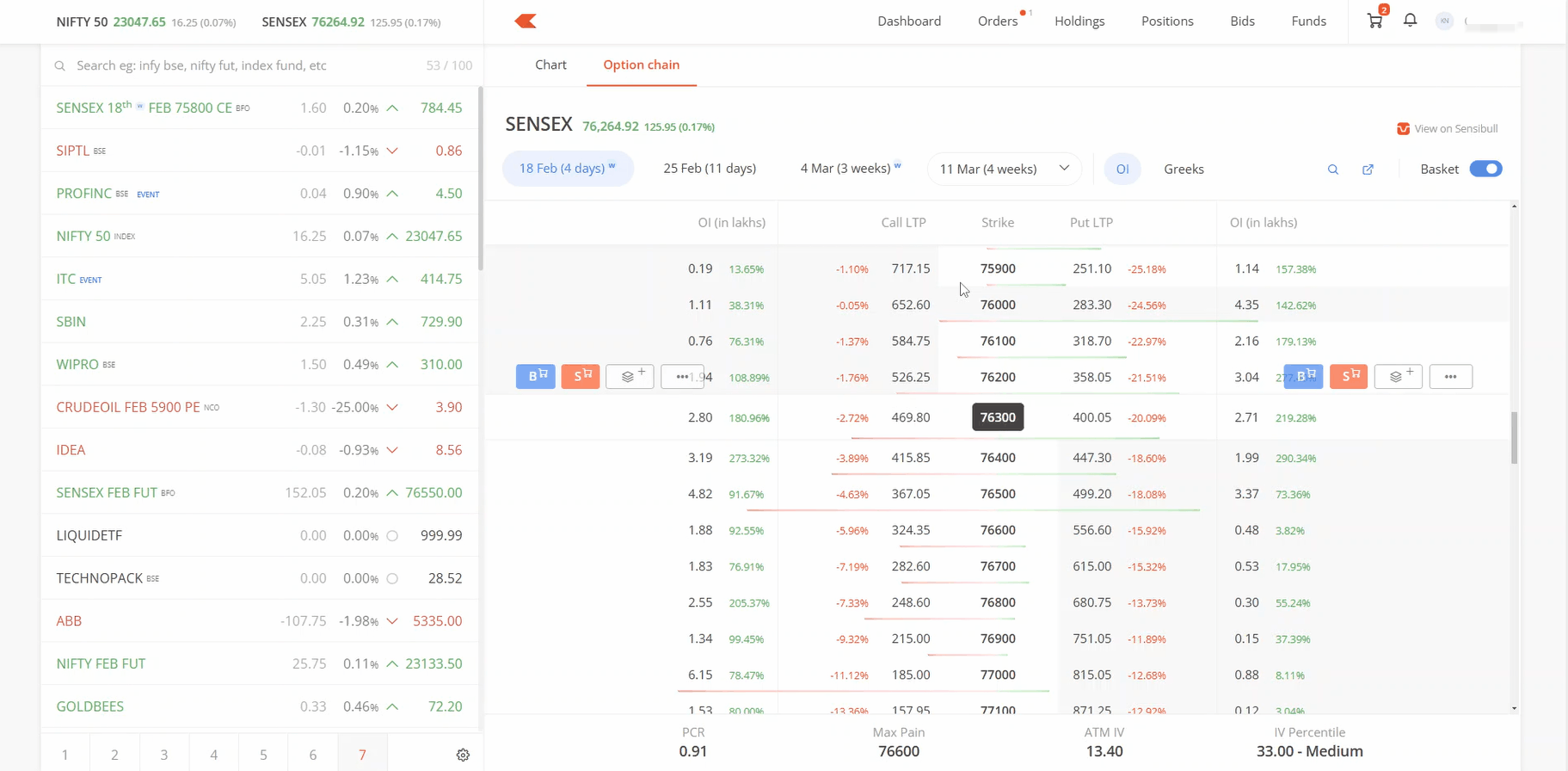1568x771 pixels.
Task: Click call-side Buy basket button for 76200
Action: click(x=535, y=376)
